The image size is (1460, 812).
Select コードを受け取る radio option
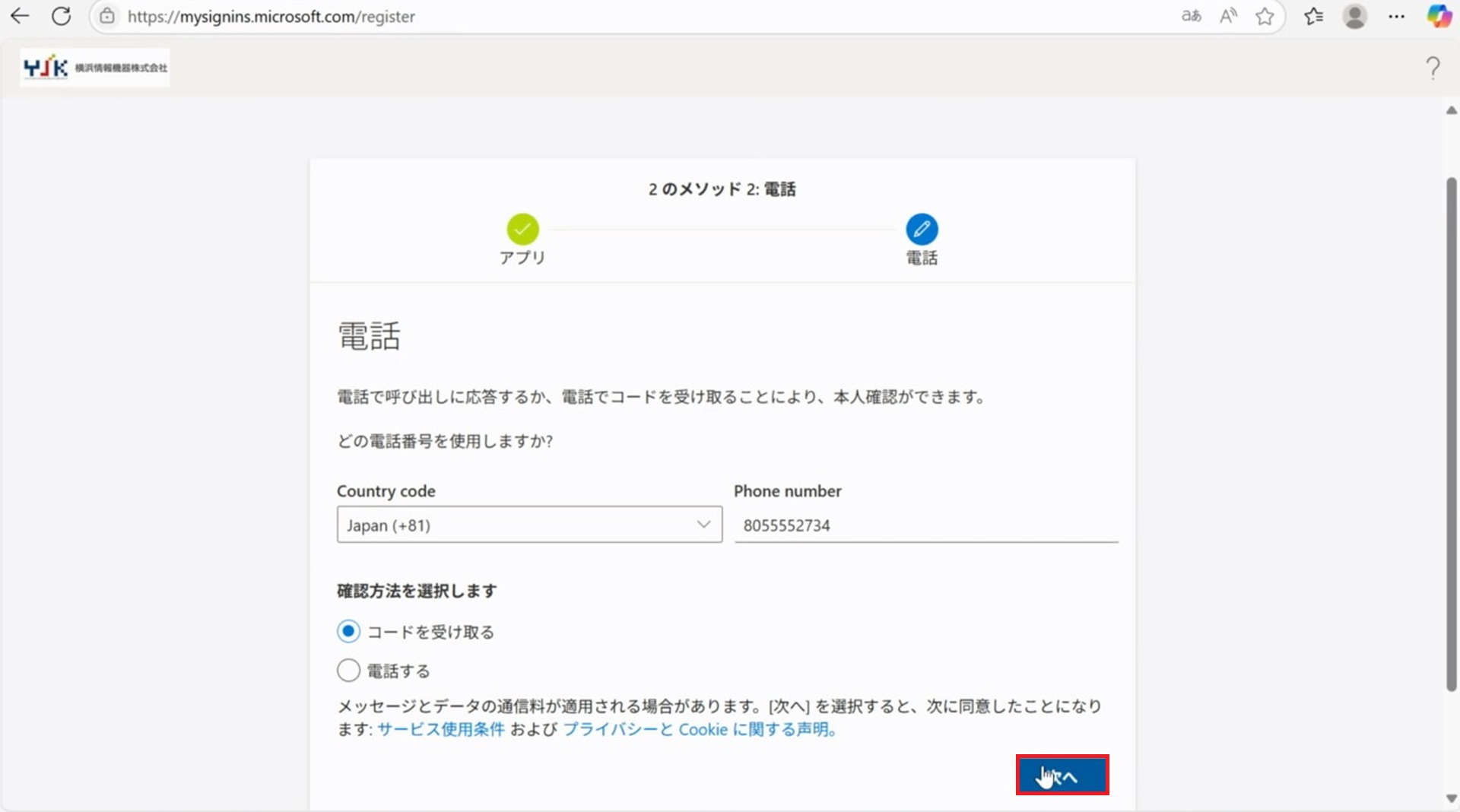348,631
